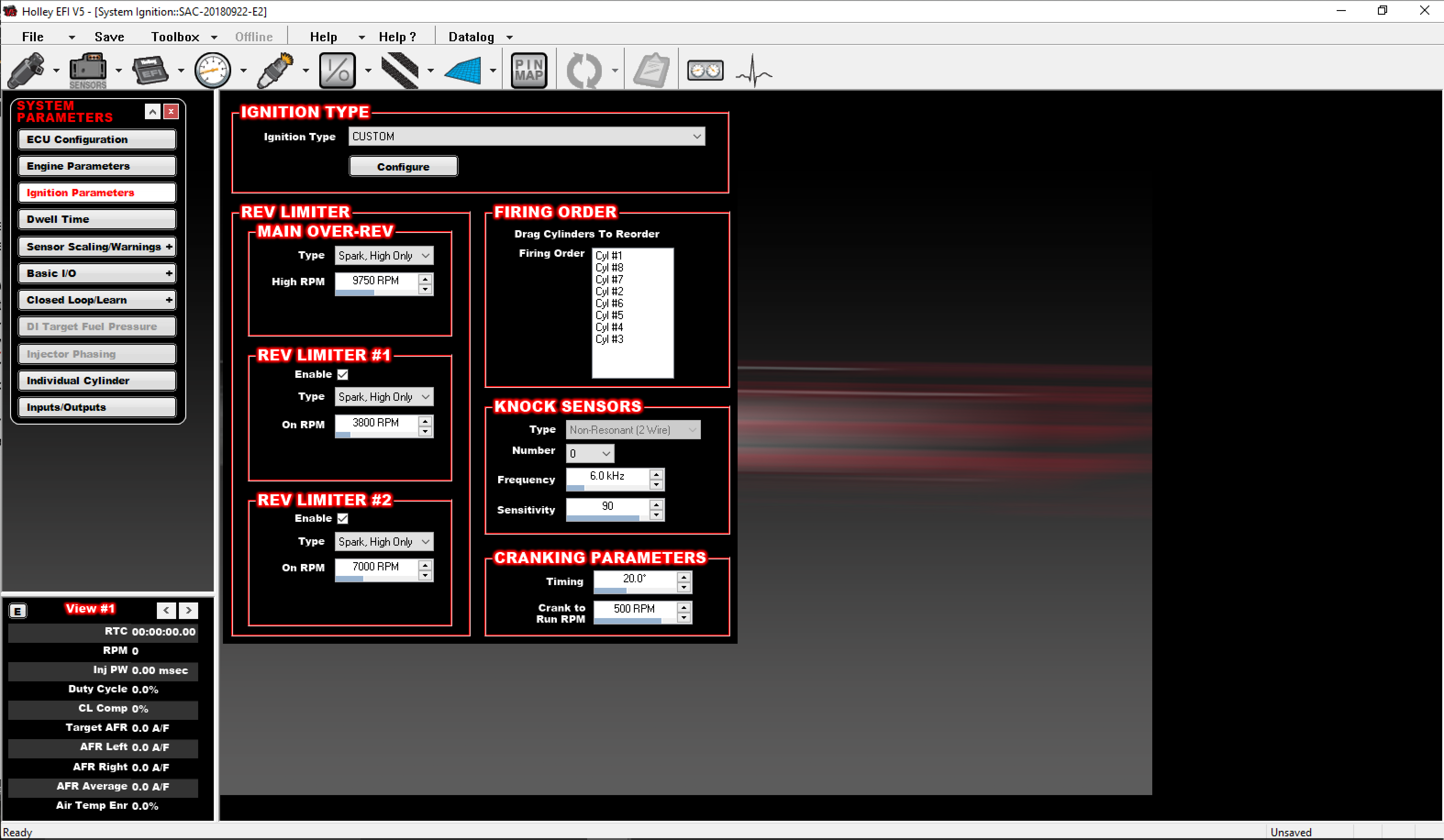Click the Holley app icon in title bar
This screenshot has height=840, width=1444.
click(x=10, y=11)
